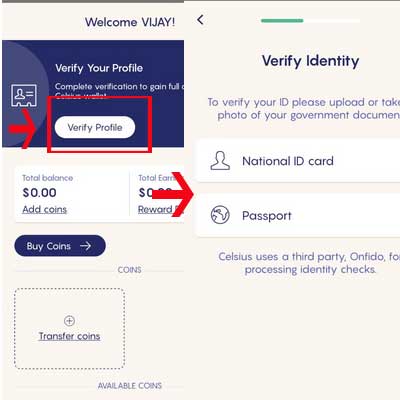Screen dimensions: 400x400
Task: Click the green verification progress bar
Action: coord(282,21)
